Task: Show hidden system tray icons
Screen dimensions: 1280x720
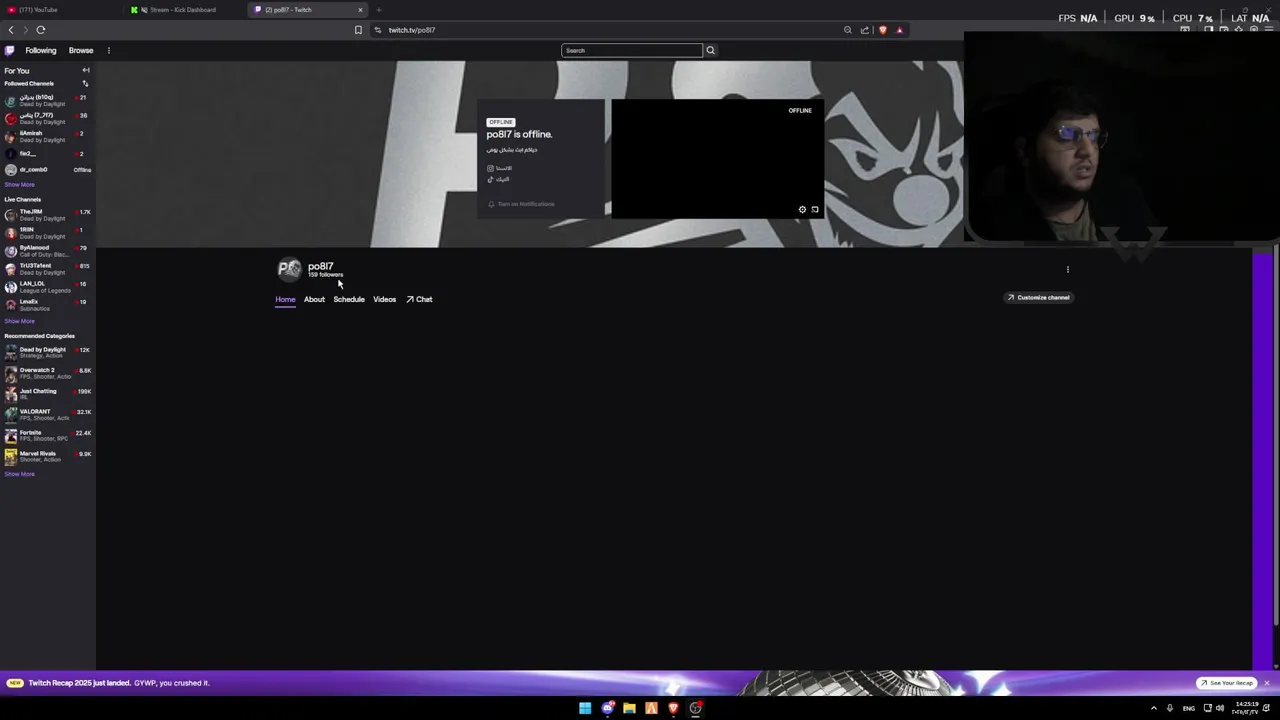Action: [1154, 708]
